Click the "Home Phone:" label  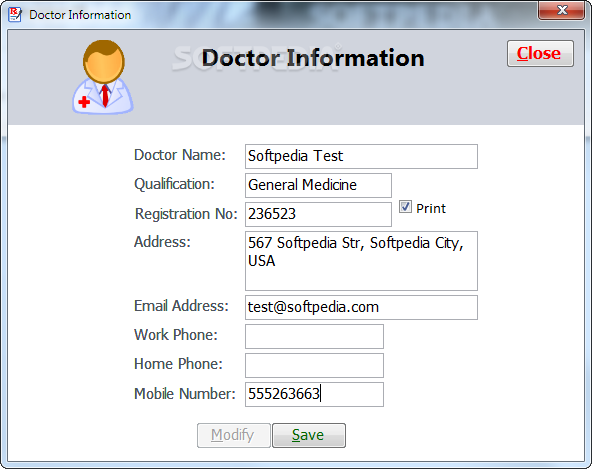tap(178, 364)
